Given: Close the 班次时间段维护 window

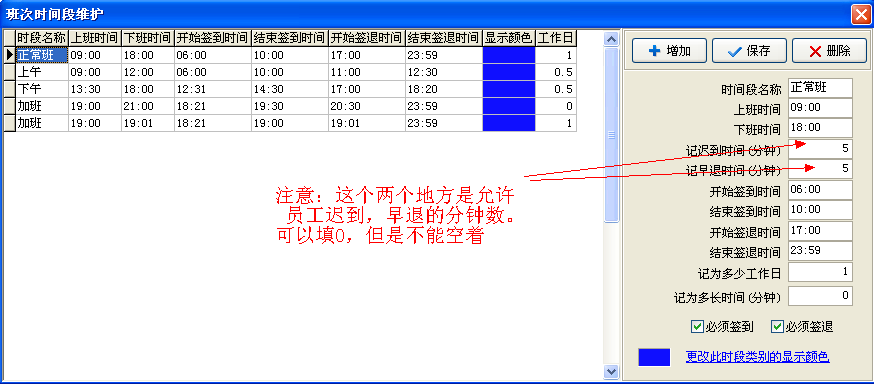Looking at the screenshot, I should [x=861, y=14].
